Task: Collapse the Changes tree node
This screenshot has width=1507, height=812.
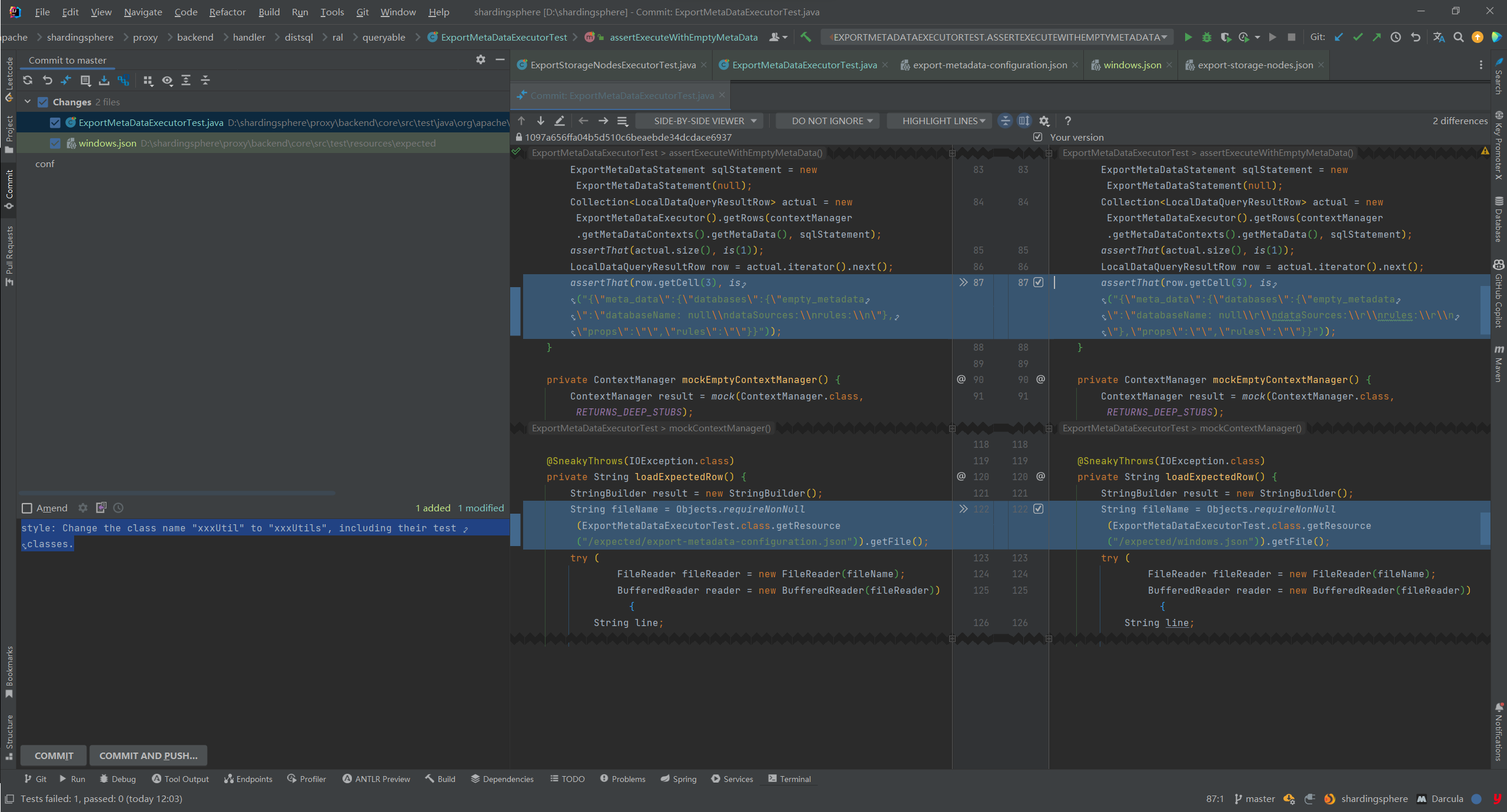Action: pos(28,102)
